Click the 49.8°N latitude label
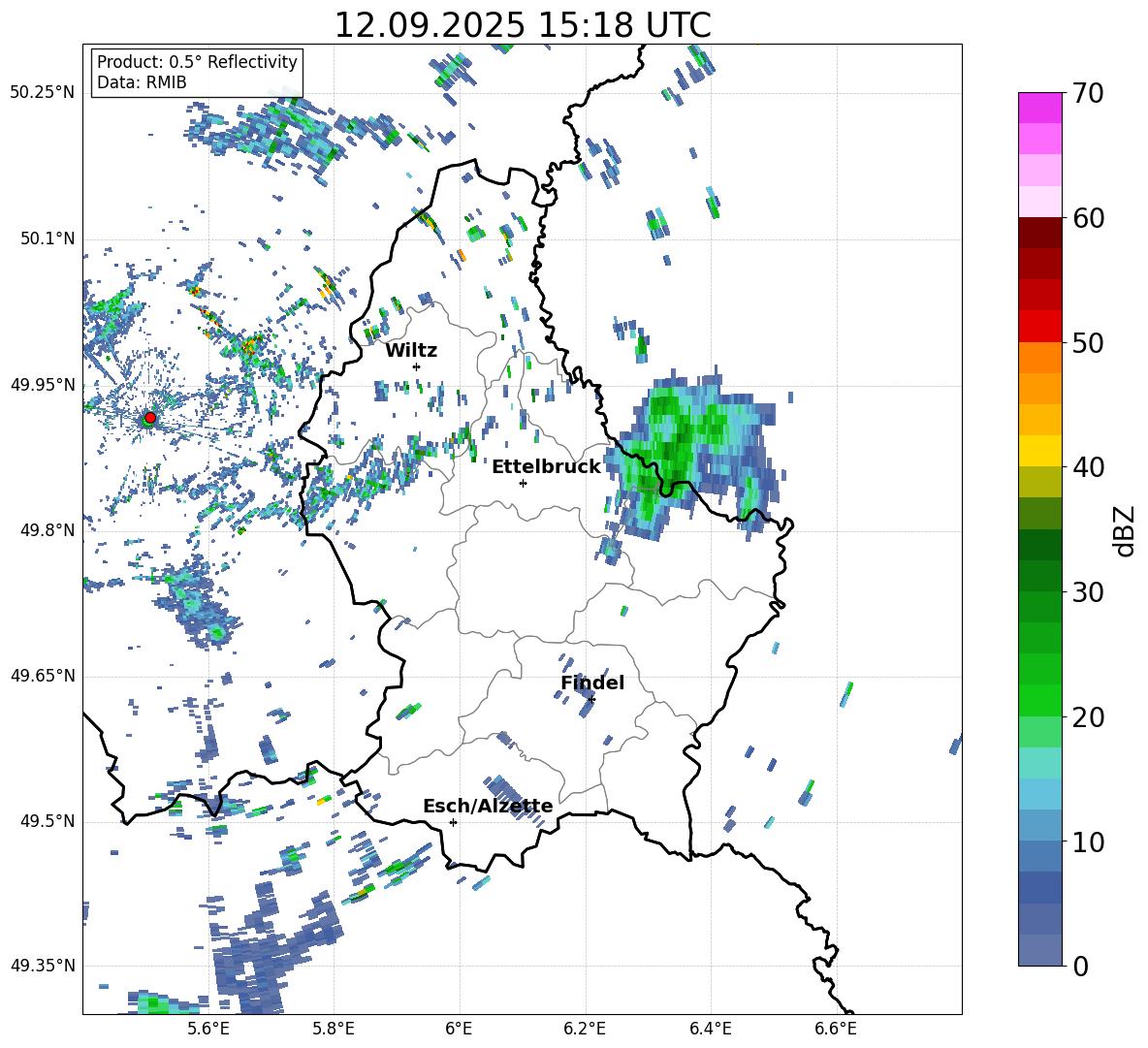 click(48, 530)
